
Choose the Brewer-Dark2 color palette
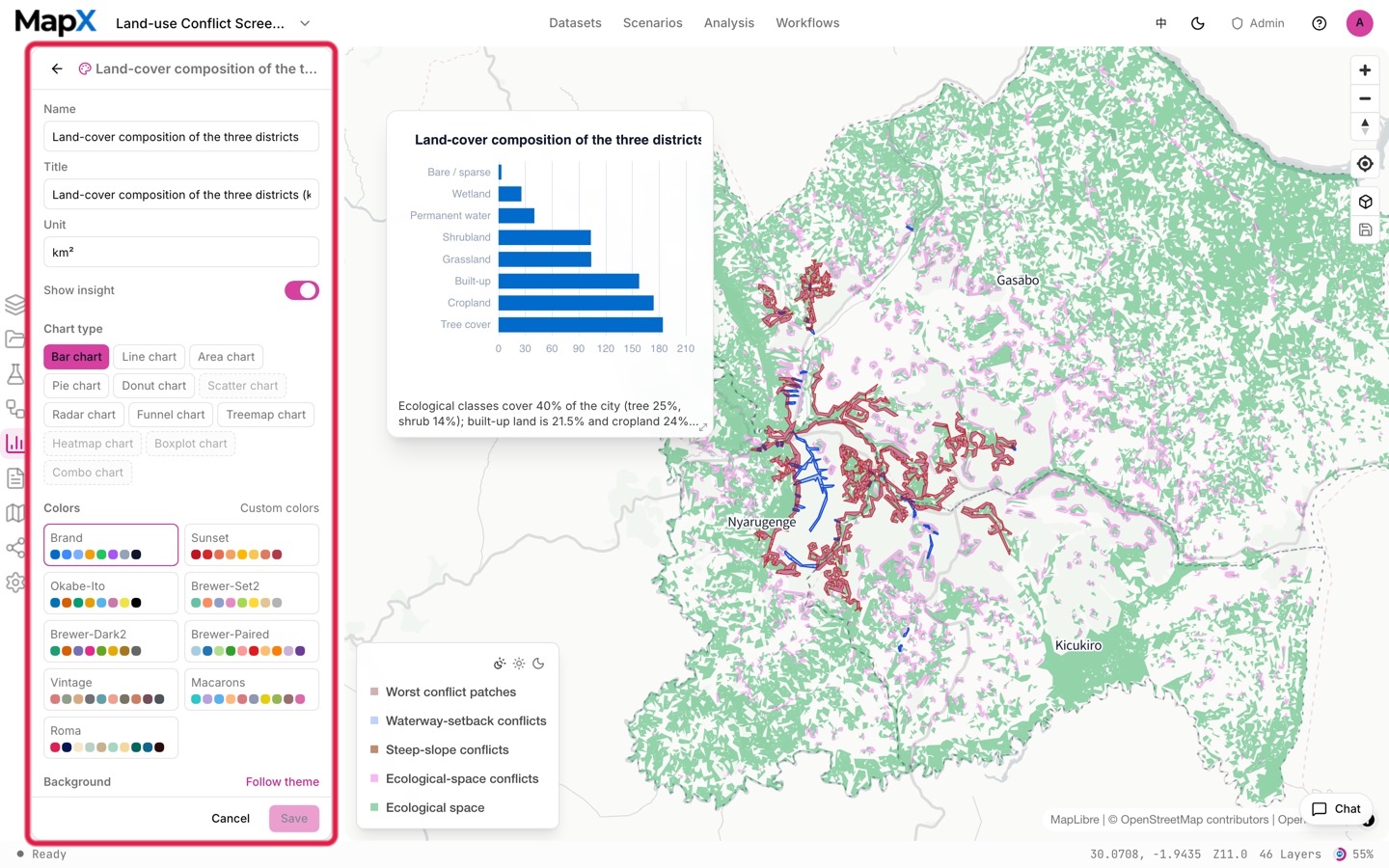click(x=111, y=641)
